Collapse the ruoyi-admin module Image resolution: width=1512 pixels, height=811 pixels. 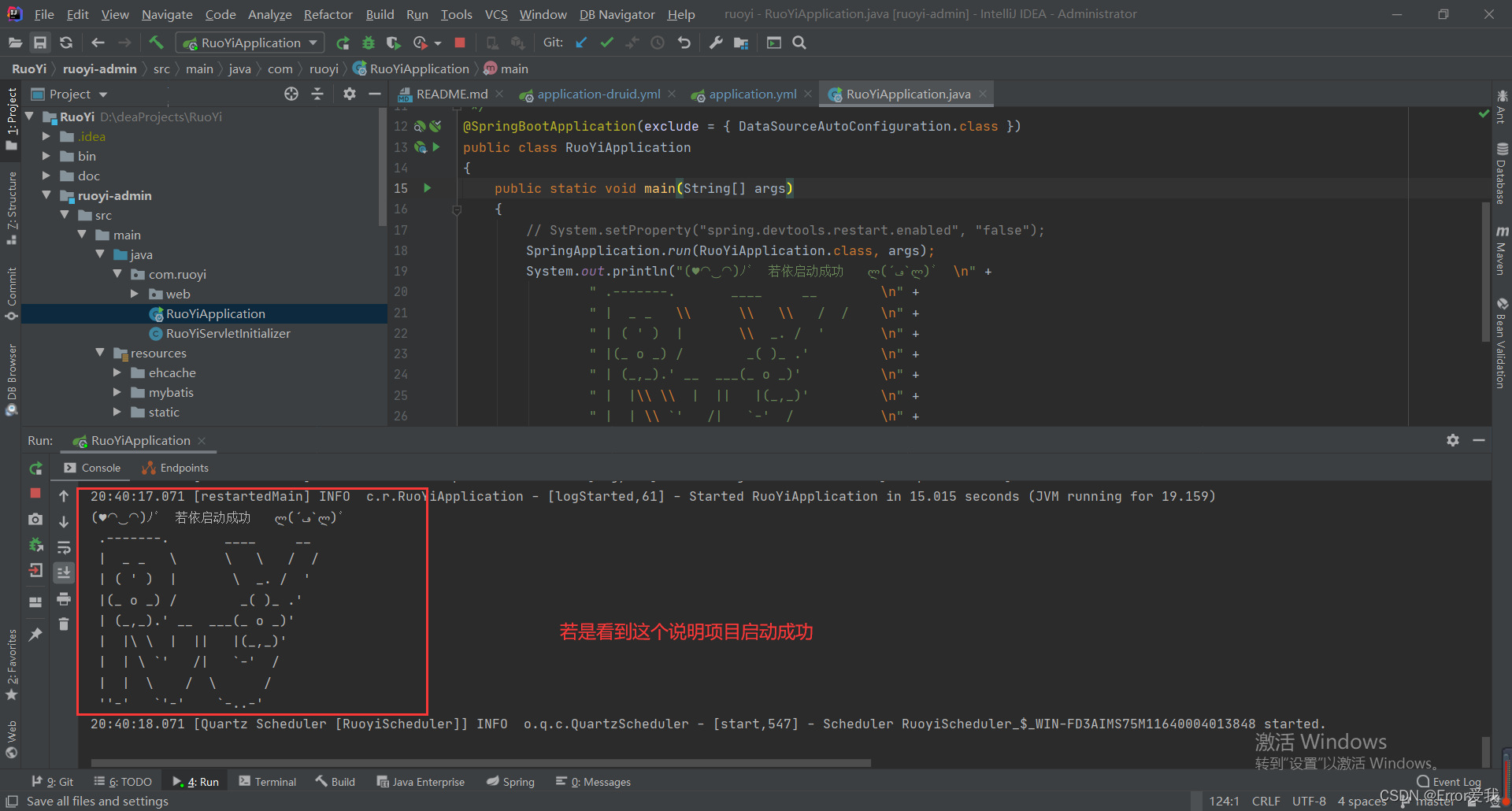click(46, 195)
